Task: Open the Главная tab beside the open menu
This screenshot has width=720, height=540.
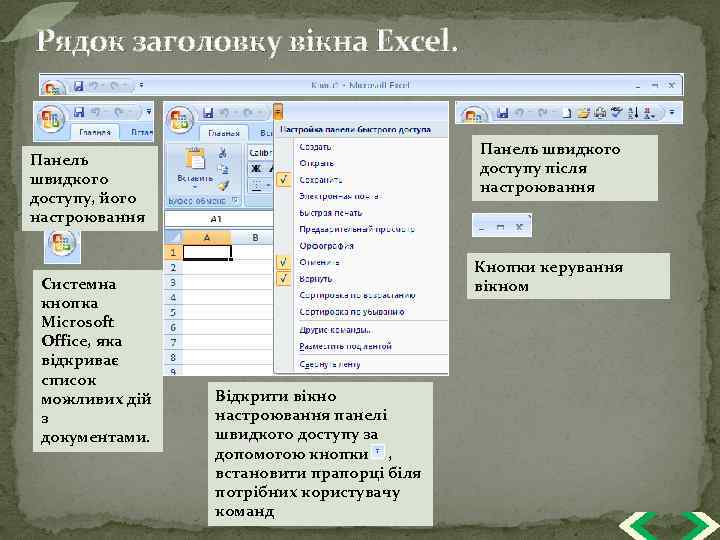Action: (x=224, y=133)
